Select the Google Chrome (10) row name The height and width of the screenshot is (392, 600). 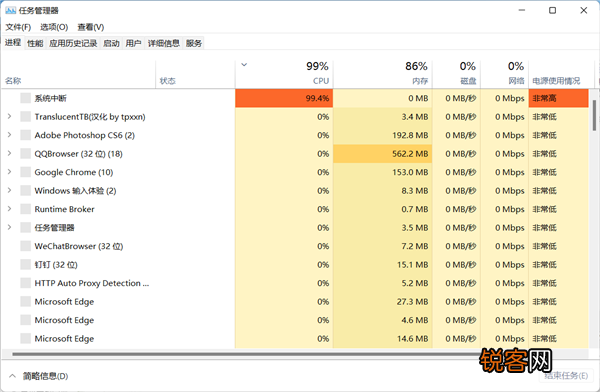click(x=73, y=172)
